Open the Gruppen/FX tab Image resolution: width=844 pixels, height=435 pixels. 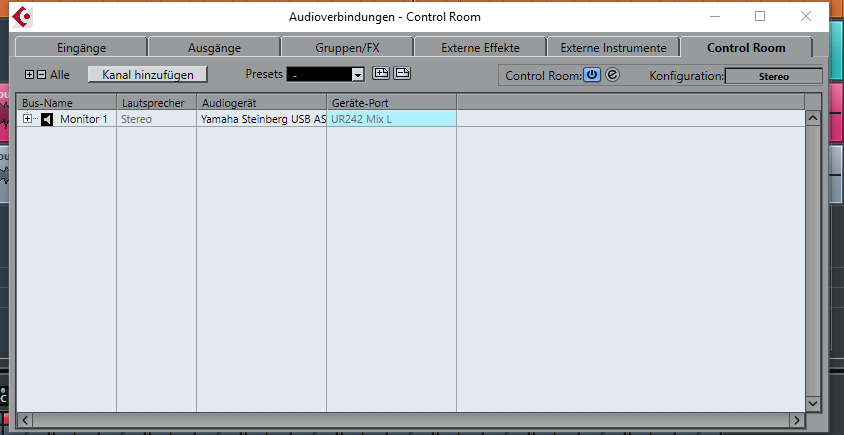tap(347, 47)
